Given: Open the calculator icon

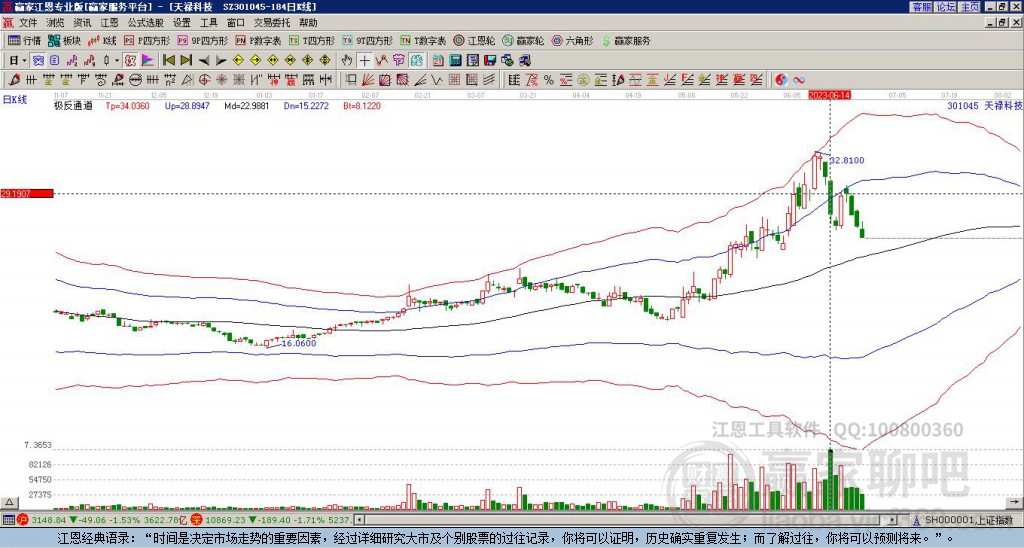Looking at the screenshot, I should (456, 61).
